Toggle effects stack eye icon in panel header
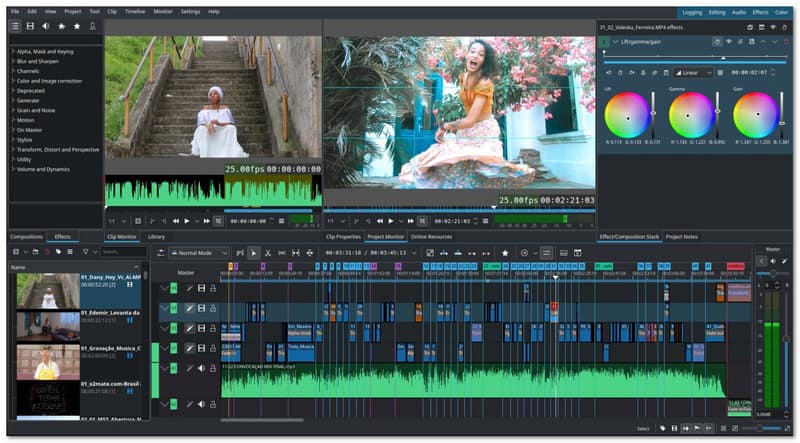Viewport: 800px width, 443px height. click(773, 27)
